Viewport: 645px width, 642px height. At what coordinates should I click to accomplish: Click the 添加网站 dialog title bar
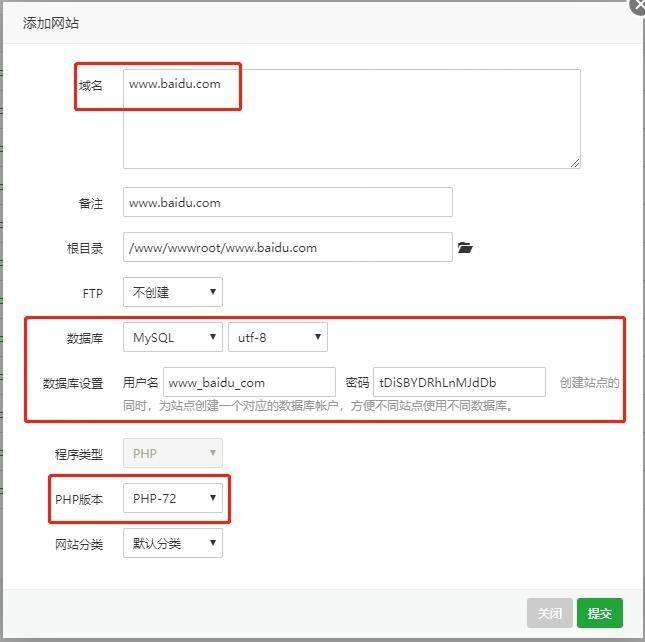pos(300,22)
